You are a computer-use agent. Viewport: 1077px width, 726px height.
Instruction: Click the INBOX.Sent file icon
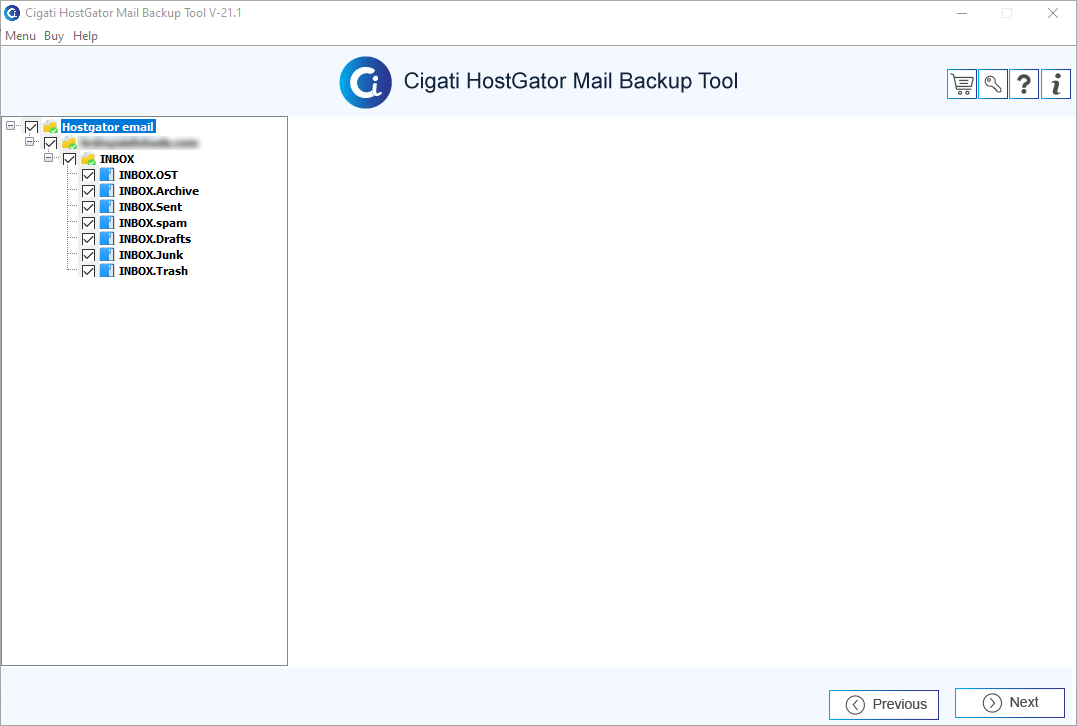click(x=106, y=207)
